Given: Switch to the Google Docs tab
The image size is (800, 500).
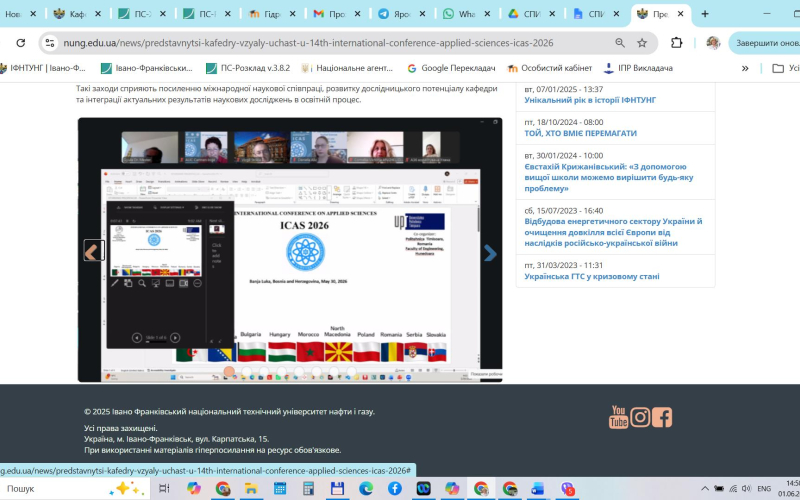Looking at the screenshot, I should (596, 14).
